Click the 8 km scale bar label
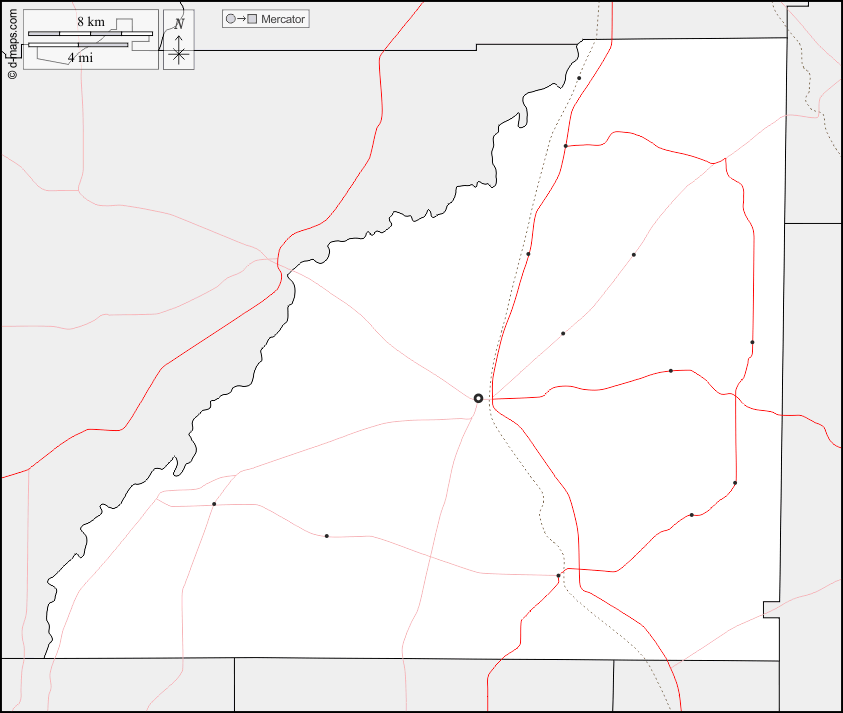 coord(91,22)
